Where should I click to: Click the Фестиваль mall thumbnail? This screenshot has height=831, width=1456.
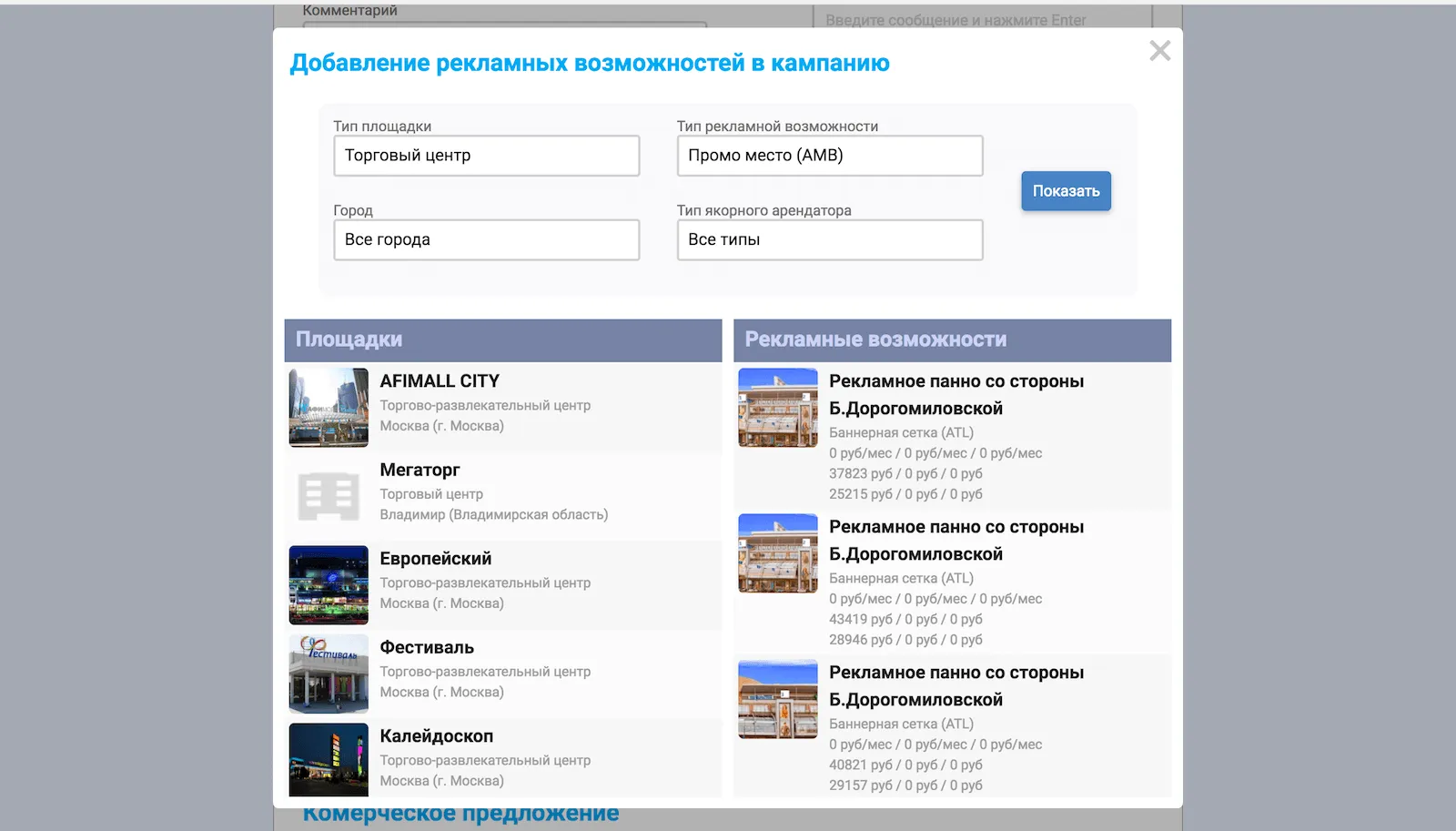coord(329,674)
